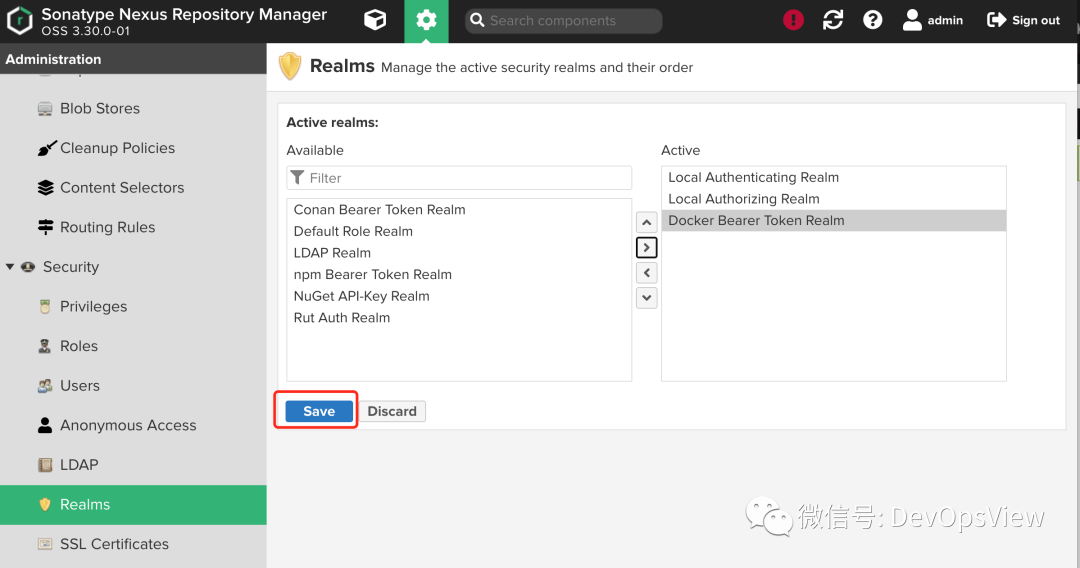Viewport: 1080px width, 568px height.
Task: Click the move realm down arrow
Action: pyautogui.click(x=646, y=297)
